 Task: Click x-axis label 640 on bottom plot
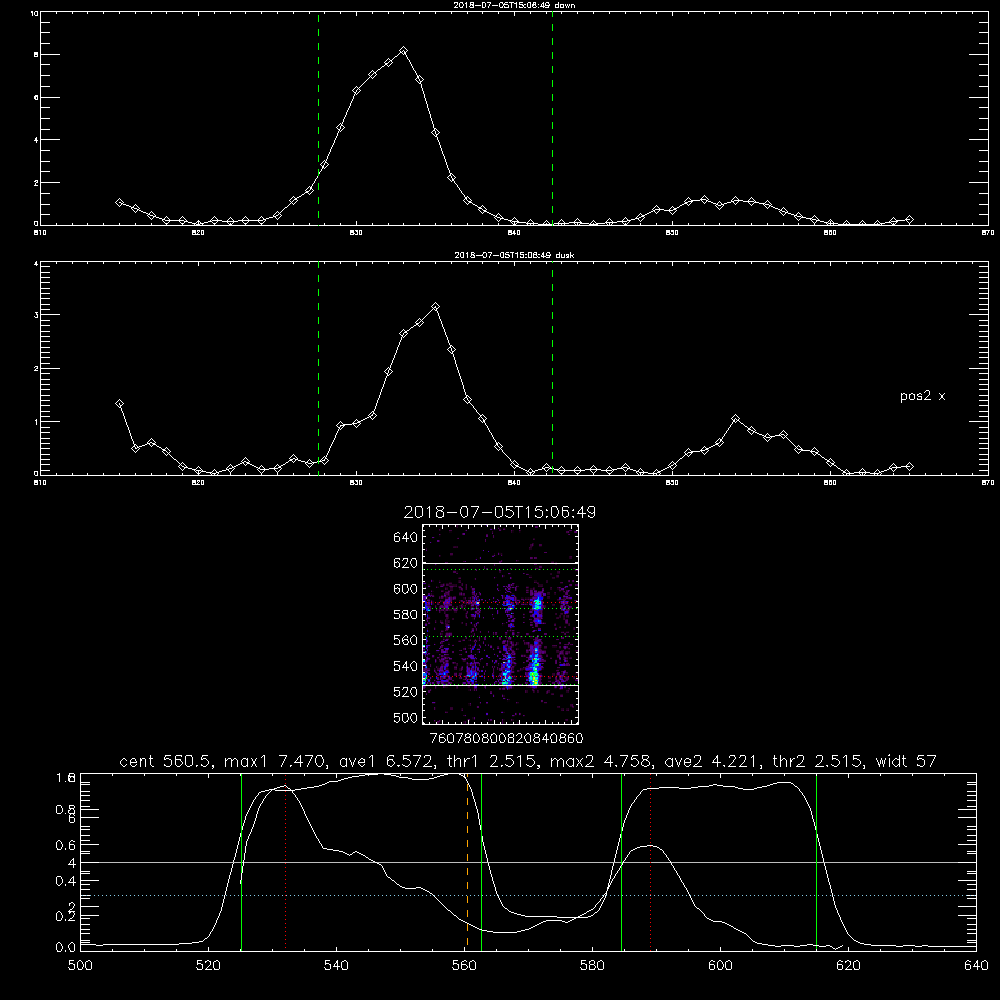point(976,966)
